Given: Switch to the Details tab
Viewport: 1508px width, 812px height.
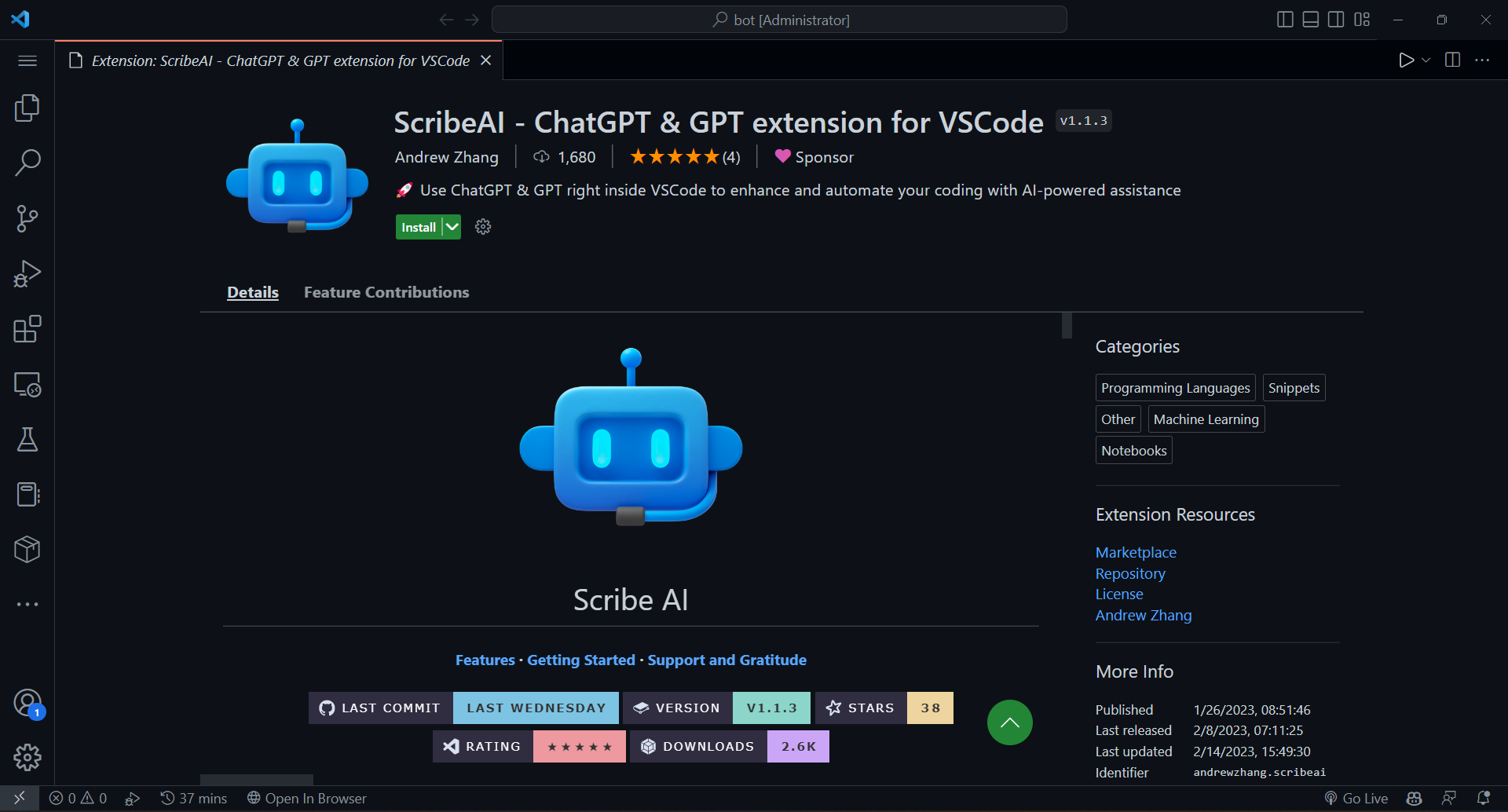Looking at the screenshot, I should (253, 292).
